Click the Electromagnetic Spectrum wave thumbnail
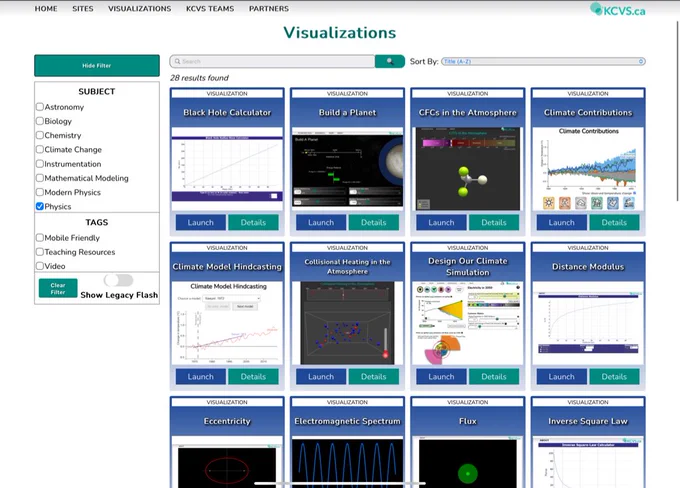Image resolution: width=680 pixels, height=488 pixels. pyautogui.click(x=347, y=462)
